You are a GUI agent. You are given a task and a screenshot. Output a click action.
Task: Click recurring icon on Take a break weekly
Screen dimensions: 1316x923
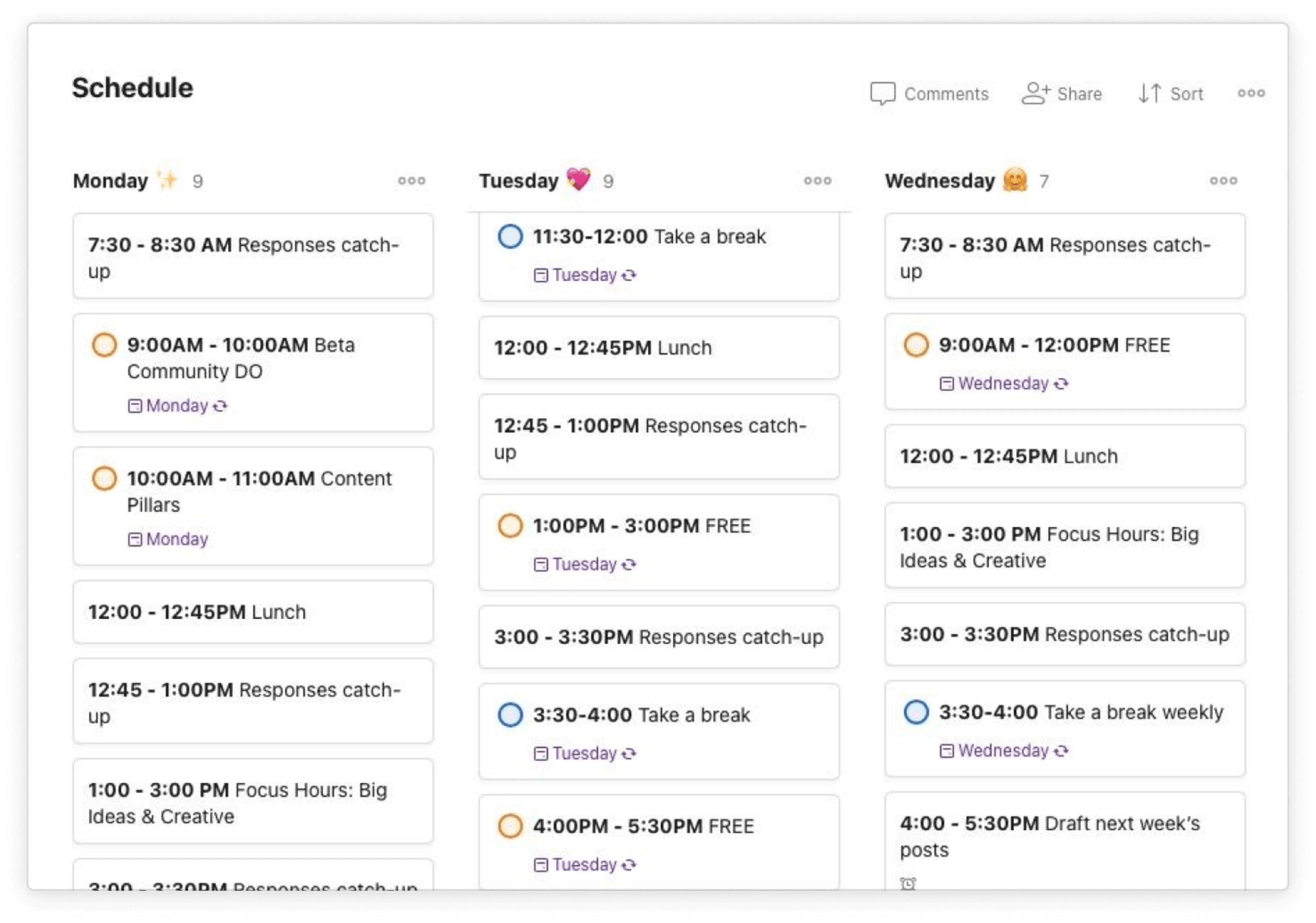tap(1062, 751)
